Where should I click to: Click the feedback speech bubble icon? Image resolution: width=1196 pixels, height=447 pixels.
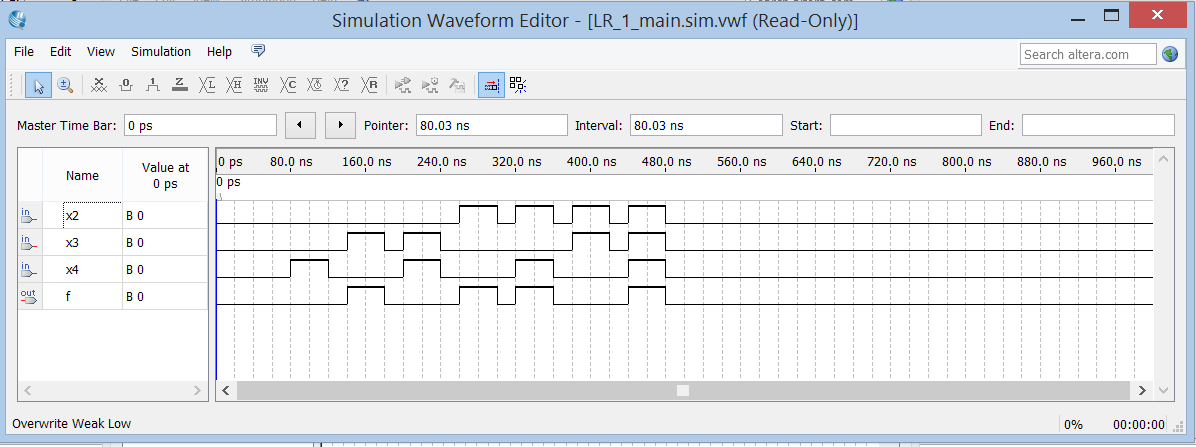[x=259, y=51]
